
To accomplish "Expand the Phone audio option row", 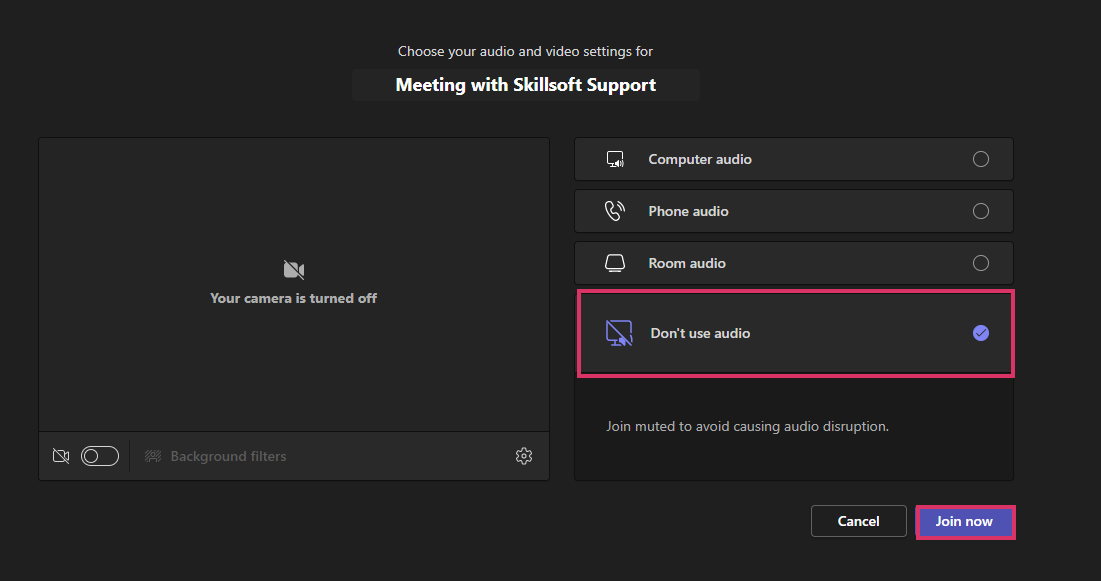I will tap(793, 210).
